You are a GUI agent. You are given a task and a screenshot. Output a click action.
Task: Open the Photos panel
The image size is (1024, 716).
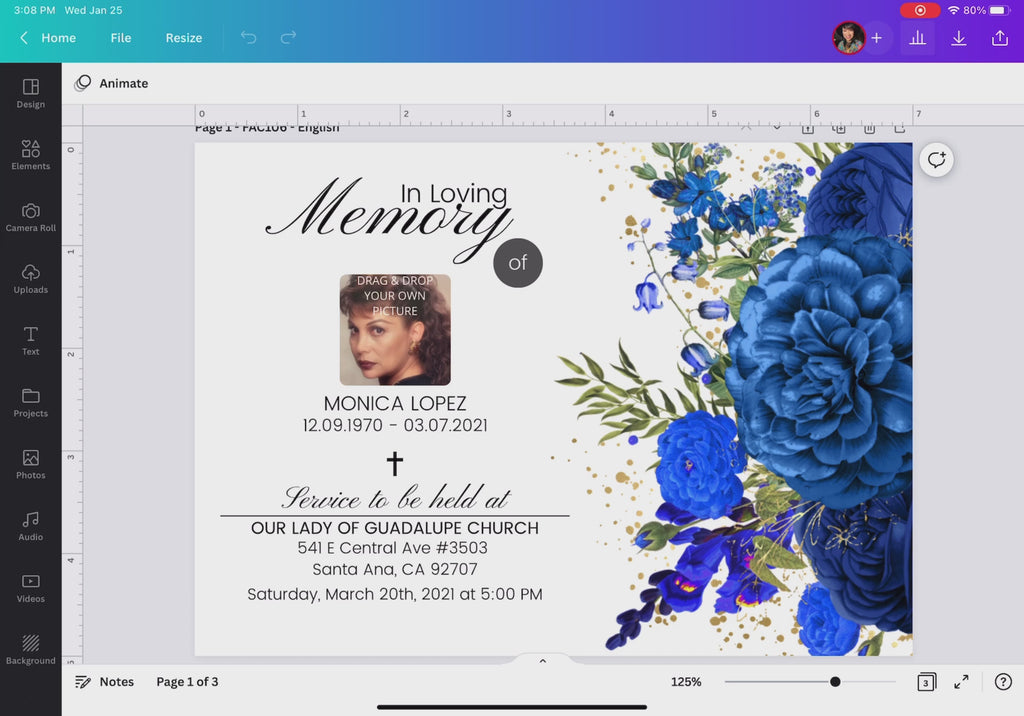31,464
